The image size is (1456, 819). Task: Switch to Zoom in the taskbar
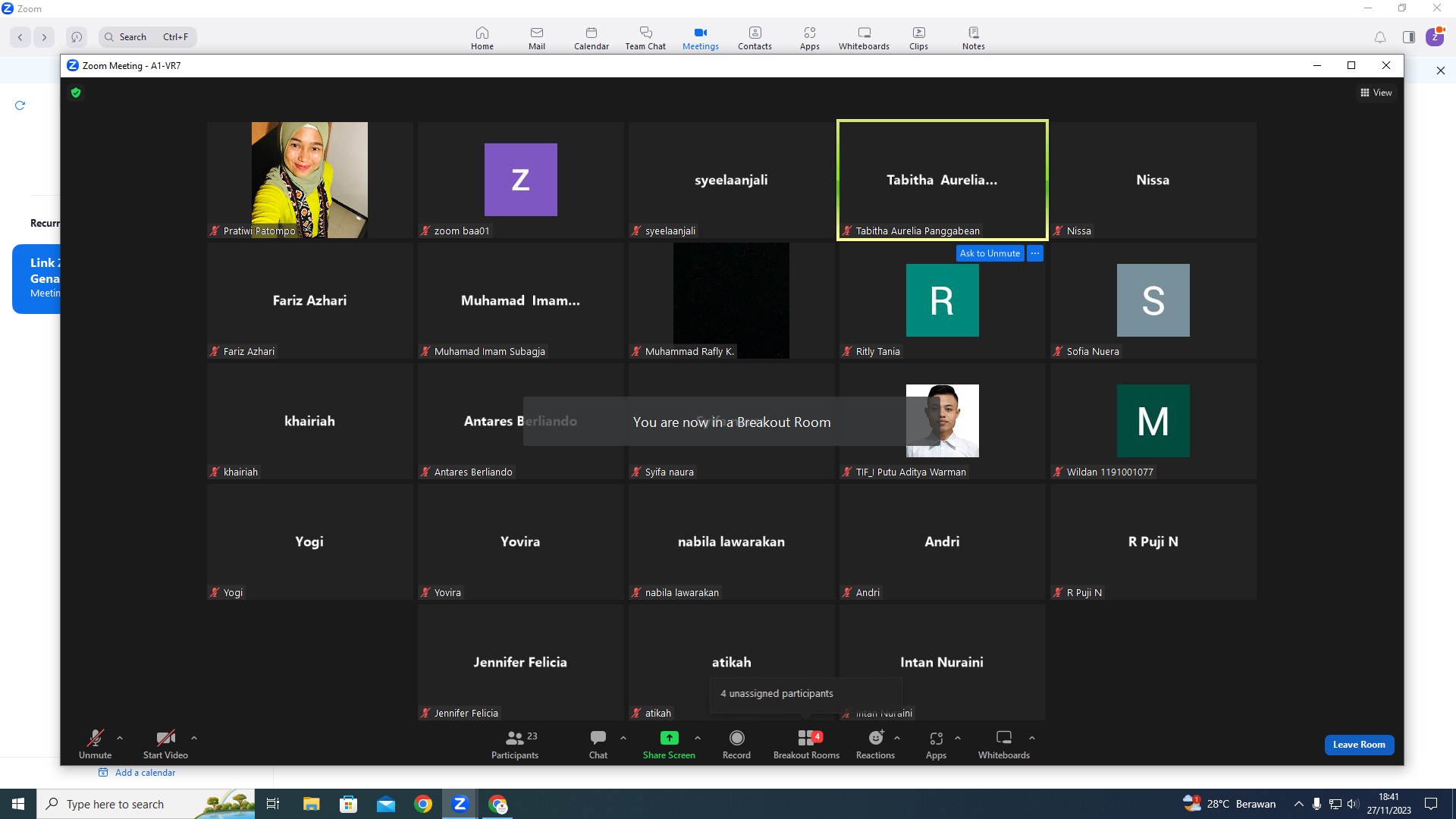coord(460,804)
